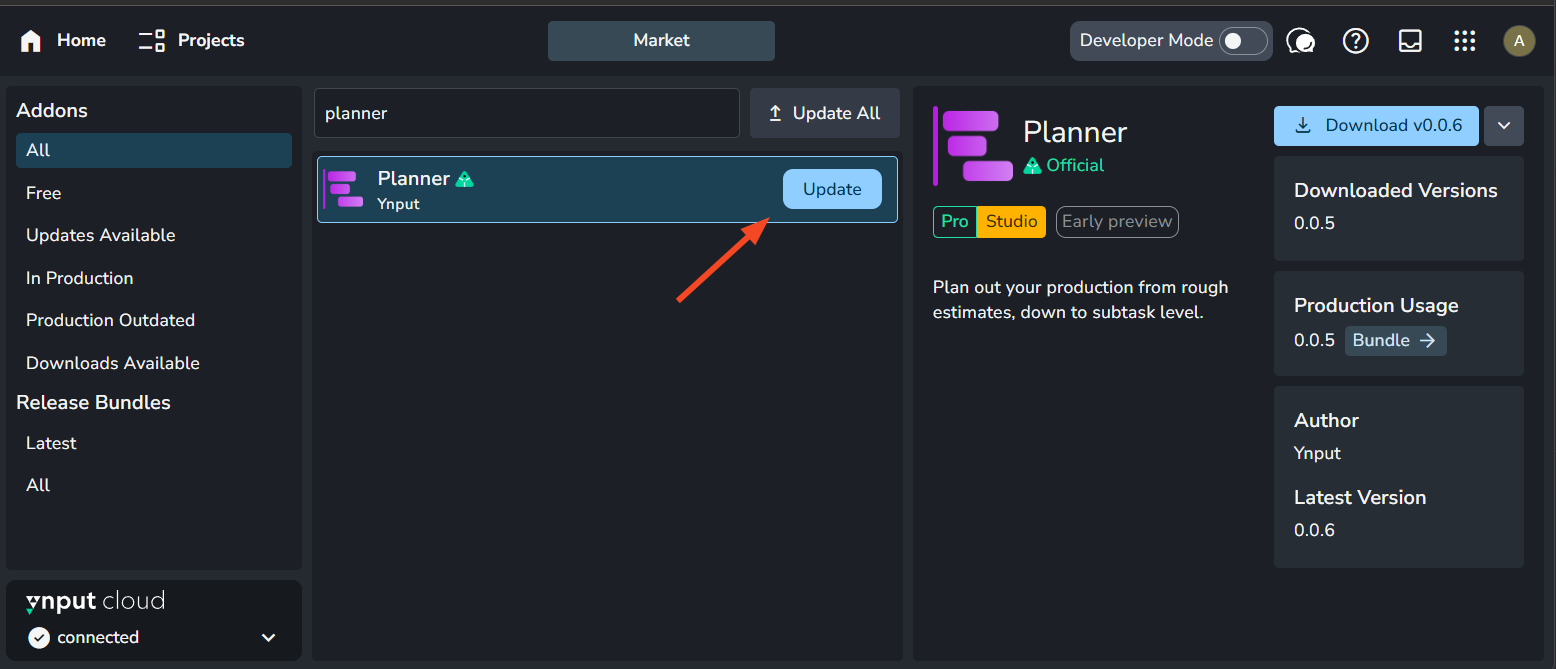Open the Projects section
Screen dimensions: 1556x669
pos(191,41)
